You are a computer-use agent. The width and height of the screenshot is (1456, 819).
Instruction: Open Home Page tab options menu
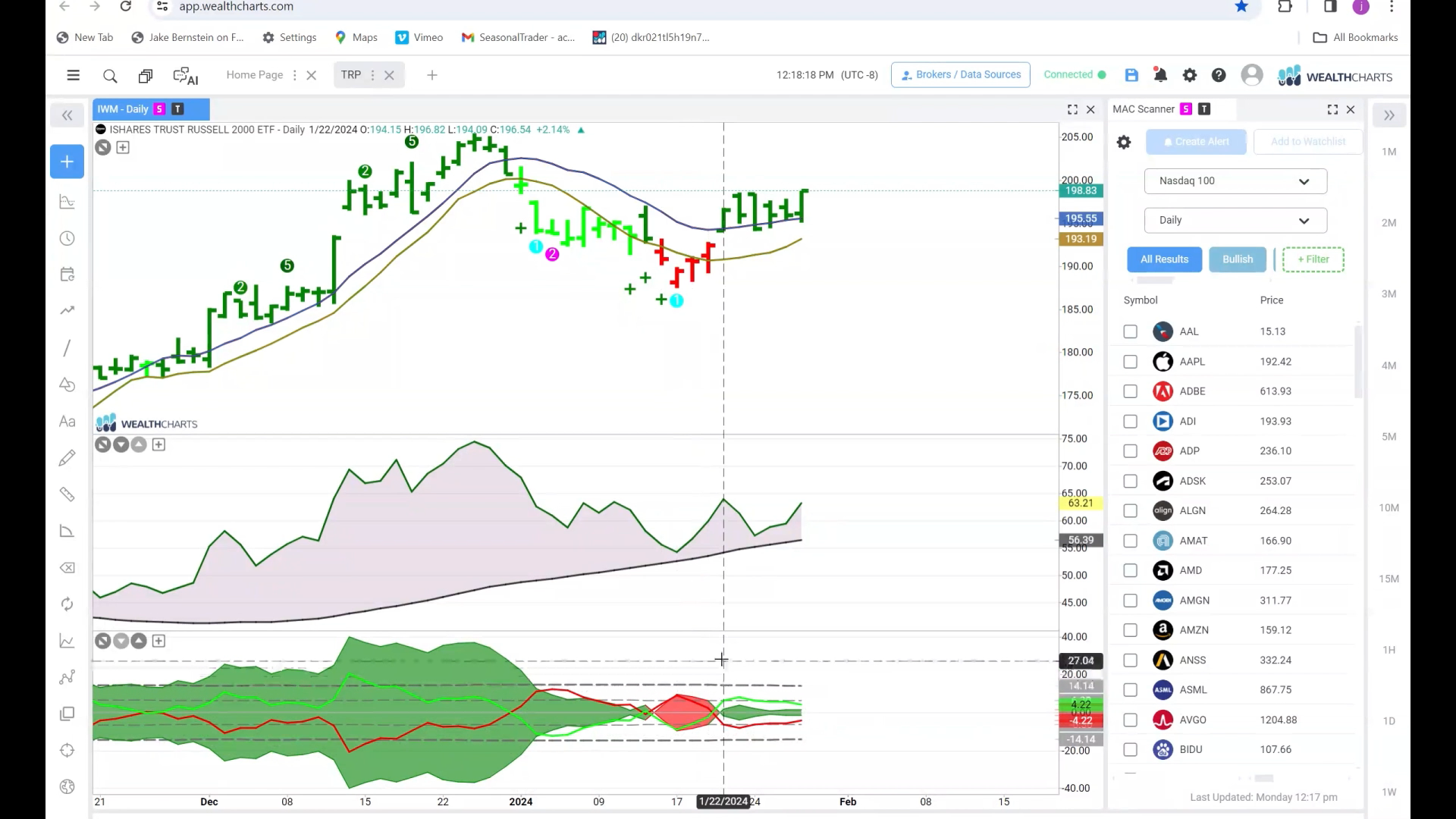(x=294, y=75)
